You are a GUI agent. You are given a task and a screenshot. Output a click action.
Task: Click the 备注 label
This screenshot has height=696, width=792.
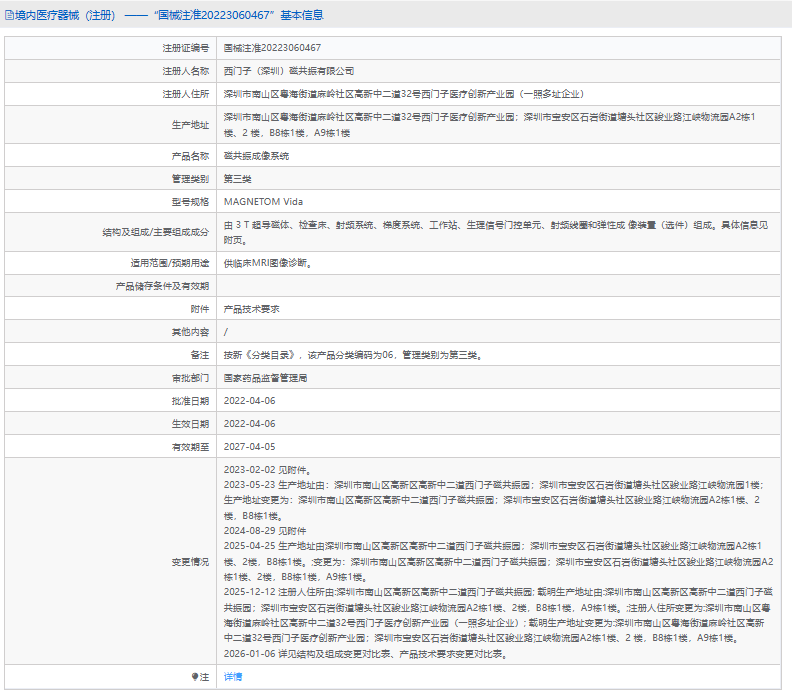(200, 355)
